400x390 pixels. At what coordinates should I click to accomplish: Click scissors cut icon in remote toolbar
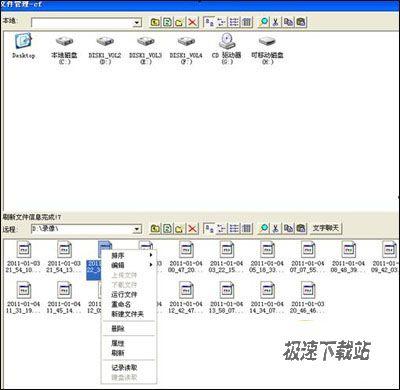(x=276, y=229)
